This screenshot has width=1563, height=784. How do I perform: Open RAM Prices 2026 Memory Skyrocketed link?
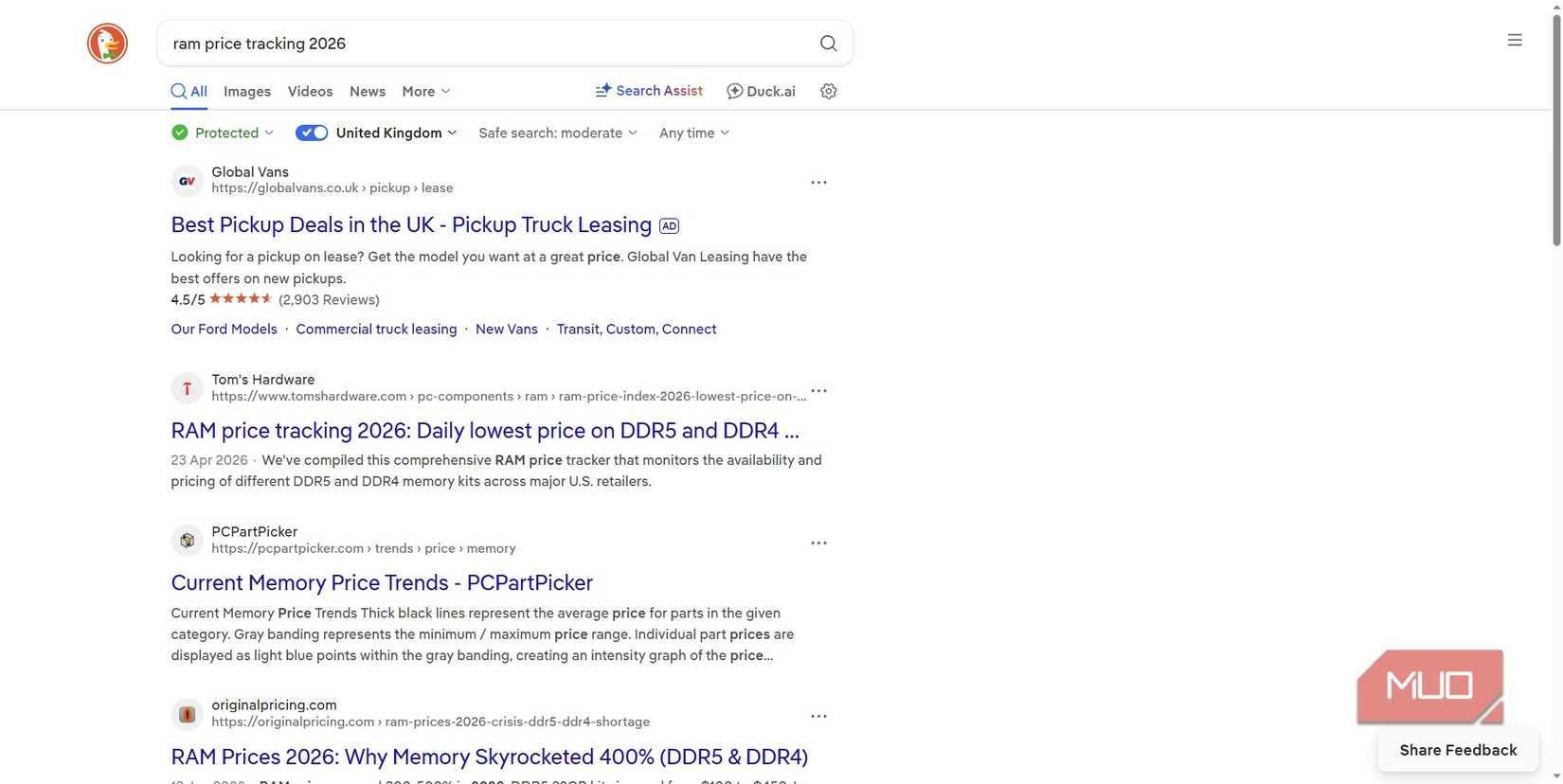[x=489, y=757]
